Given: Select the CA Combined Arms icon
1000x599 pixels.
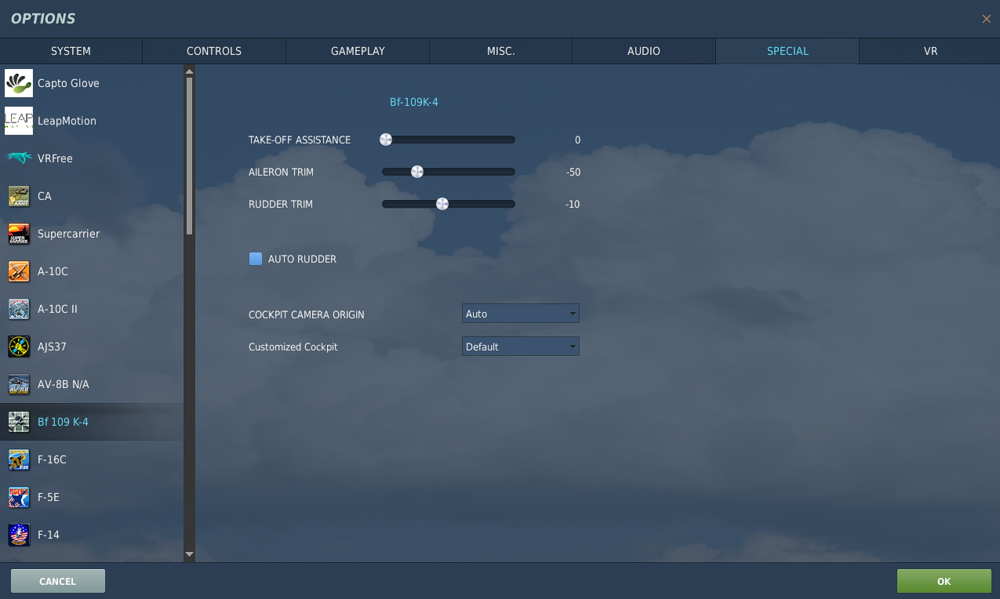Looking at the screenshot, I should coord(18,196).
